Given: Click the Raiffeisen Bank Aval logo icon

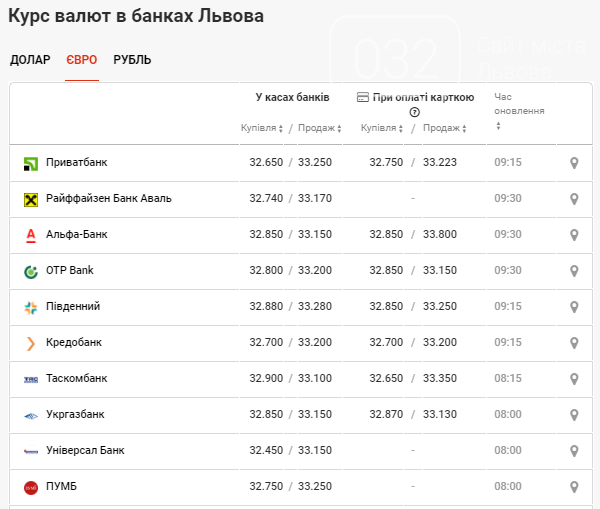Looking at the screenshot, I should pyautogui.click(x=31, y=199).
